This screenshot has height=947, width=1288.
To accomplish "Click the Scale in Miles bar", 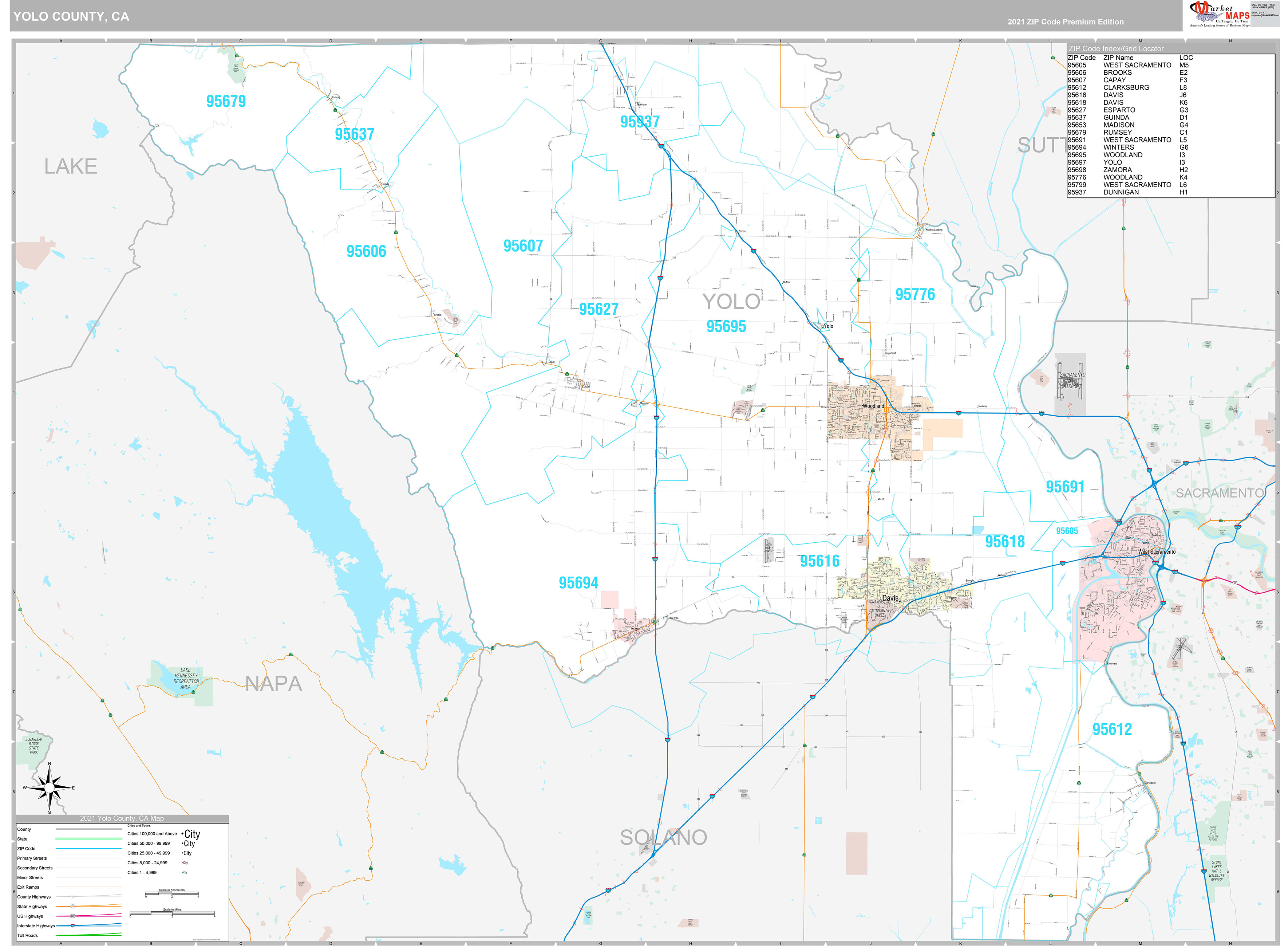I will (x=172, y=914).
